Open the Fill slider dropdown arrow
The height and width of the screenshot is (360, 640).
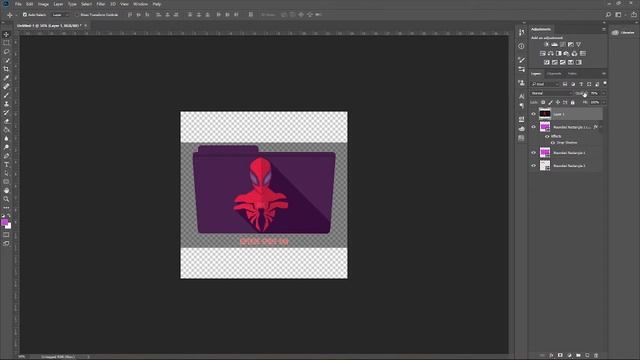604,102
